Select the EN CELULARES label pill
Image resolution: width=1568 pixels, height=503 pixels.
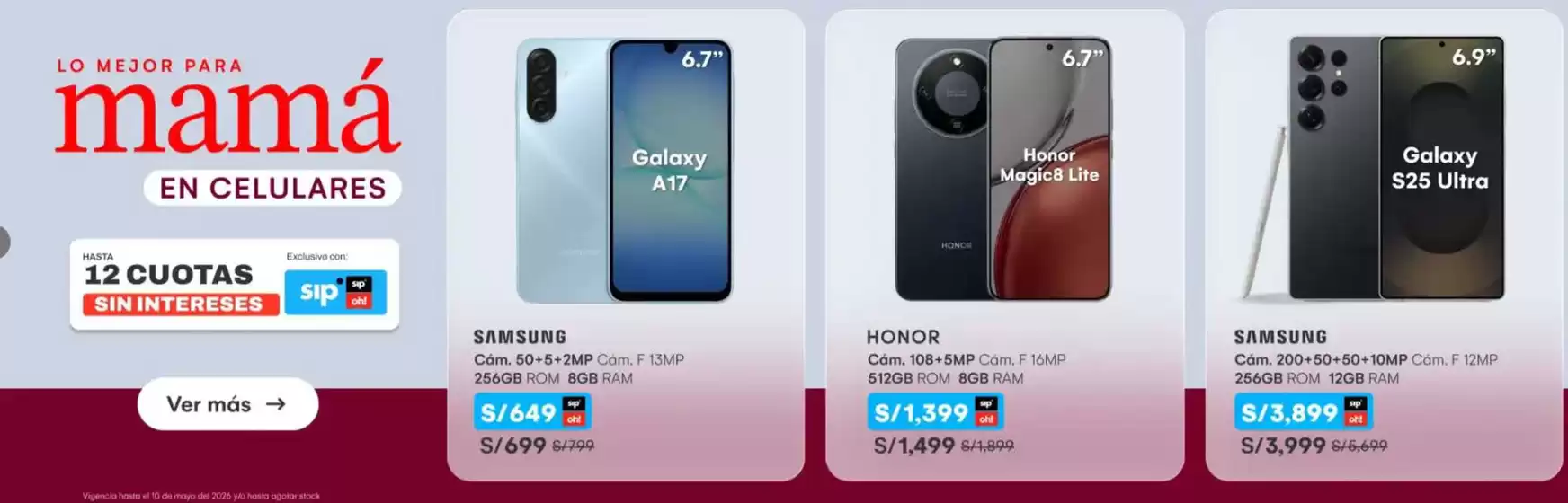point(272,188)
